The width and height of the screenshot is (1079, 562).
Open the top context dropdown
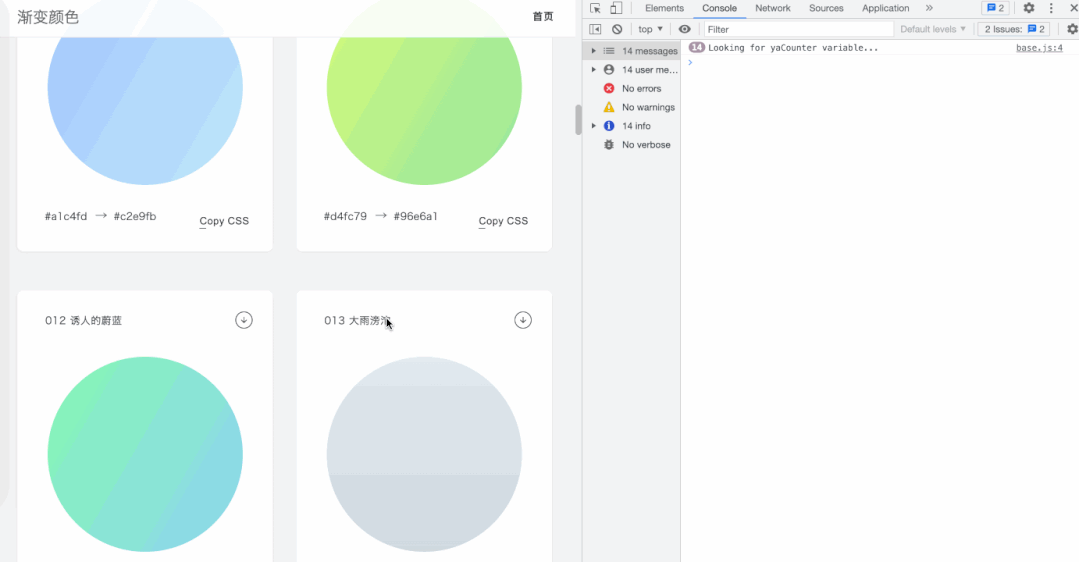[x=650, y=29]
